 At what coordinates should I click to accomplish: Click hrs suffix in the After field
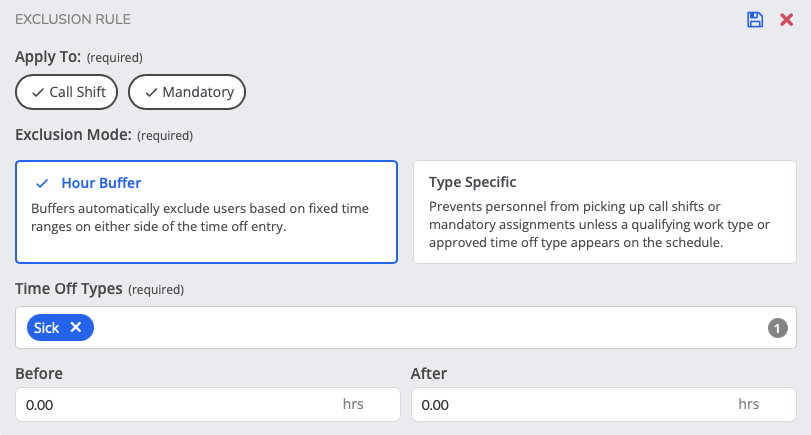(x=748, y=404)
